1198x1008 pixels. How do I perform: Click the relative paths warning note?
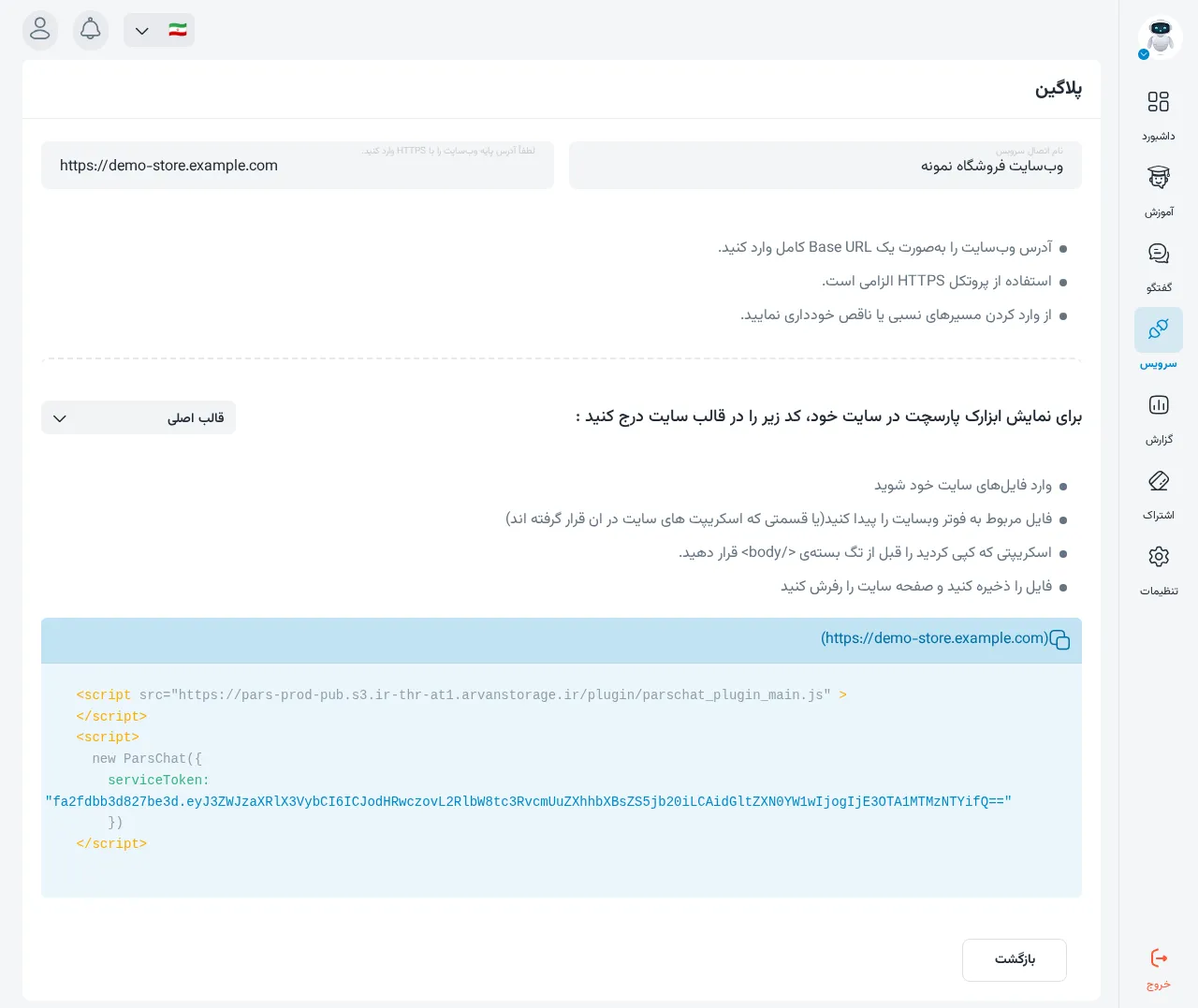coord(897,314)
